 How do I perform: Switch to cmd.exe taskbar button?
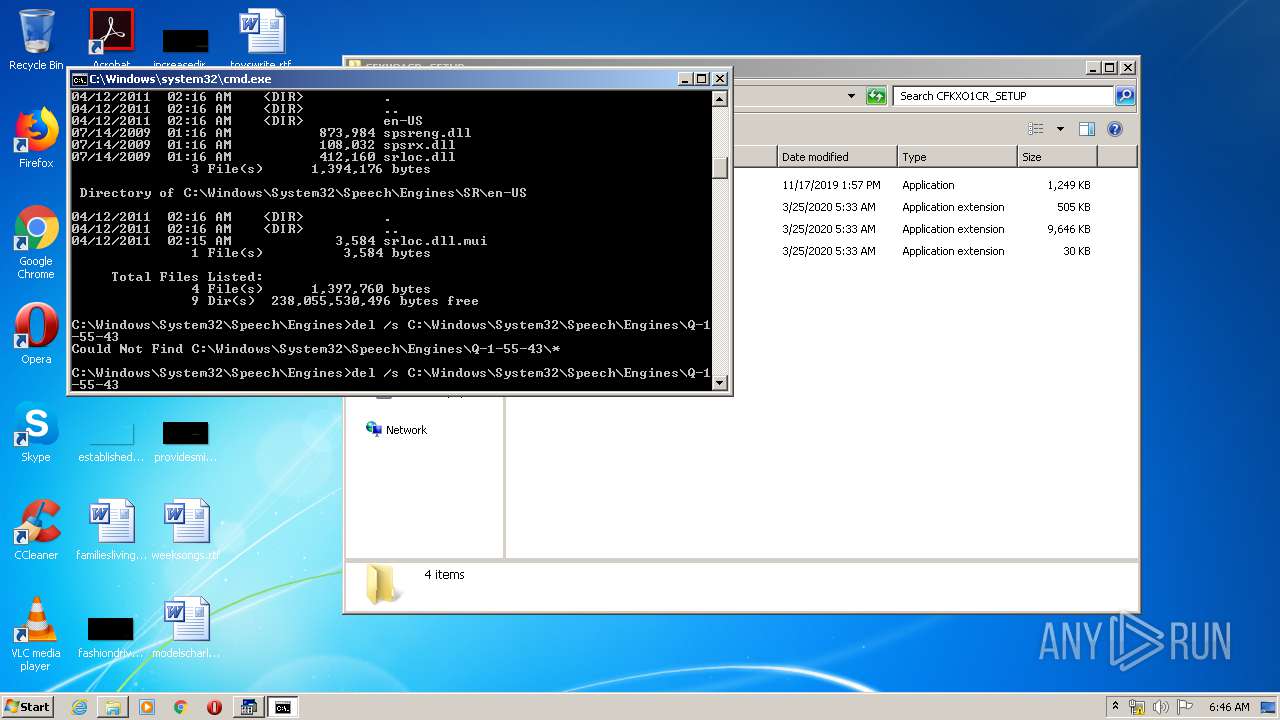click(x=283, y=707)
